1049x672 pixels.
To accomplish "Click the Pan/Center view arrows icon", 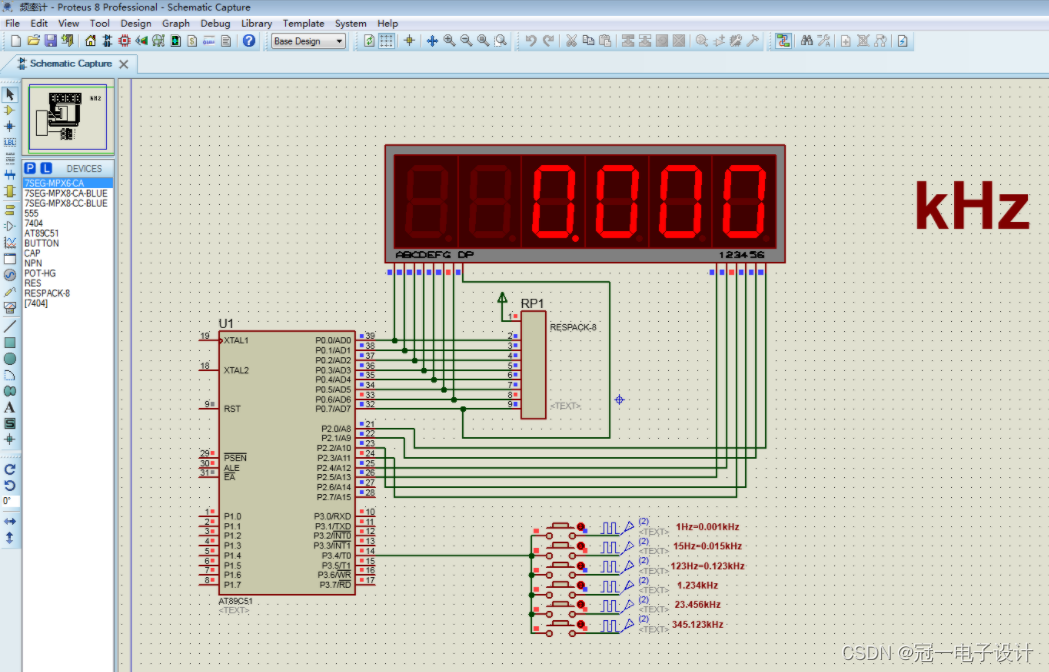I will [x=432, y=41].
